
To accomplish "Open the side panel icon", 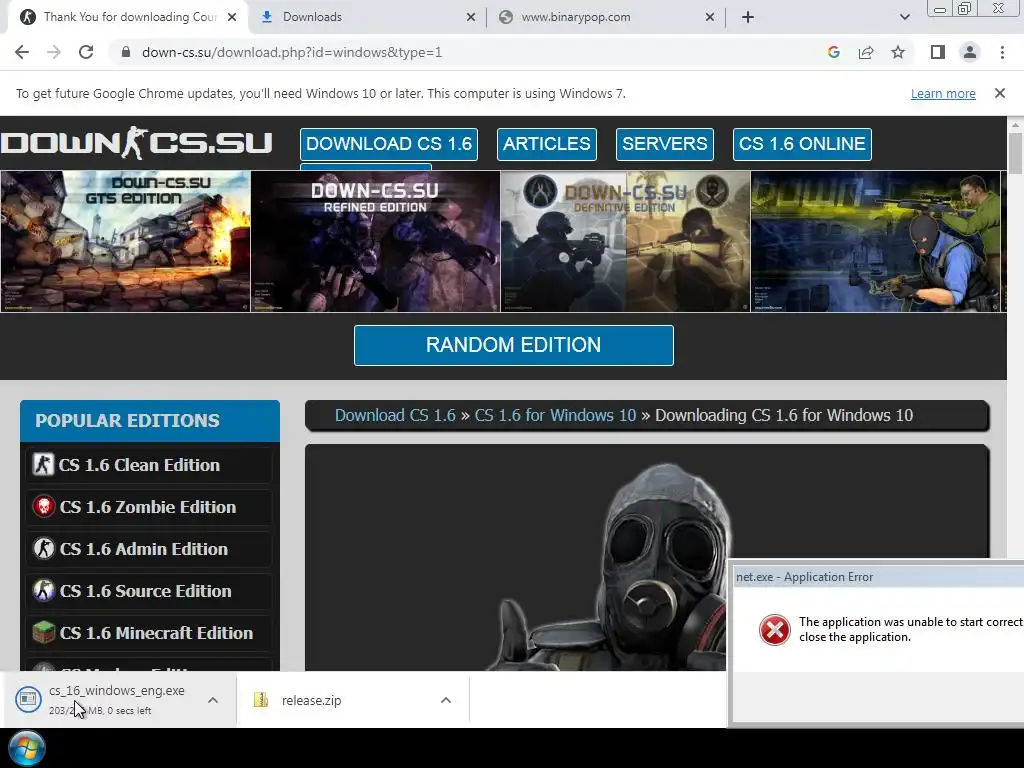I will (938, 52).
